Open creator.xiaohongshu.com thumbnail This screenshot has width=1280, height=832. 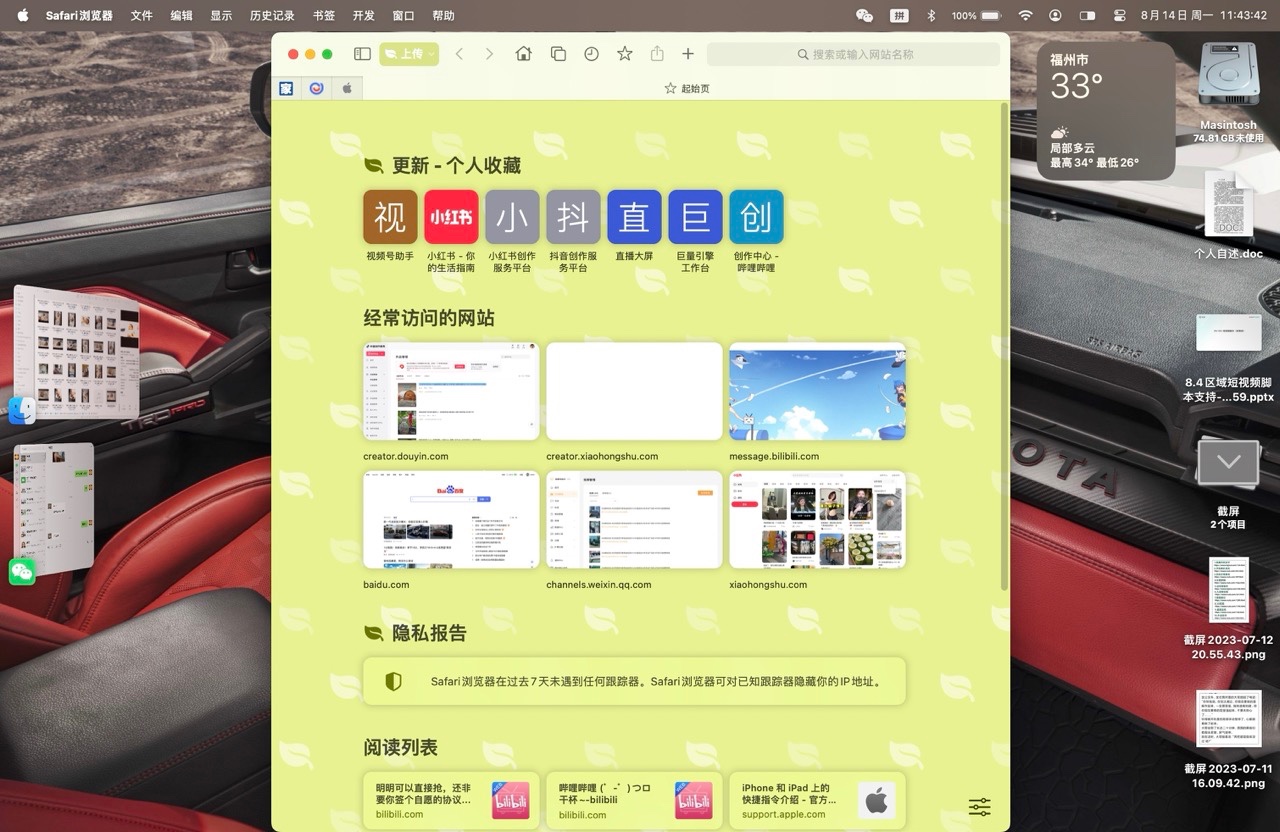pyautogui.click(x=634, y=391)
